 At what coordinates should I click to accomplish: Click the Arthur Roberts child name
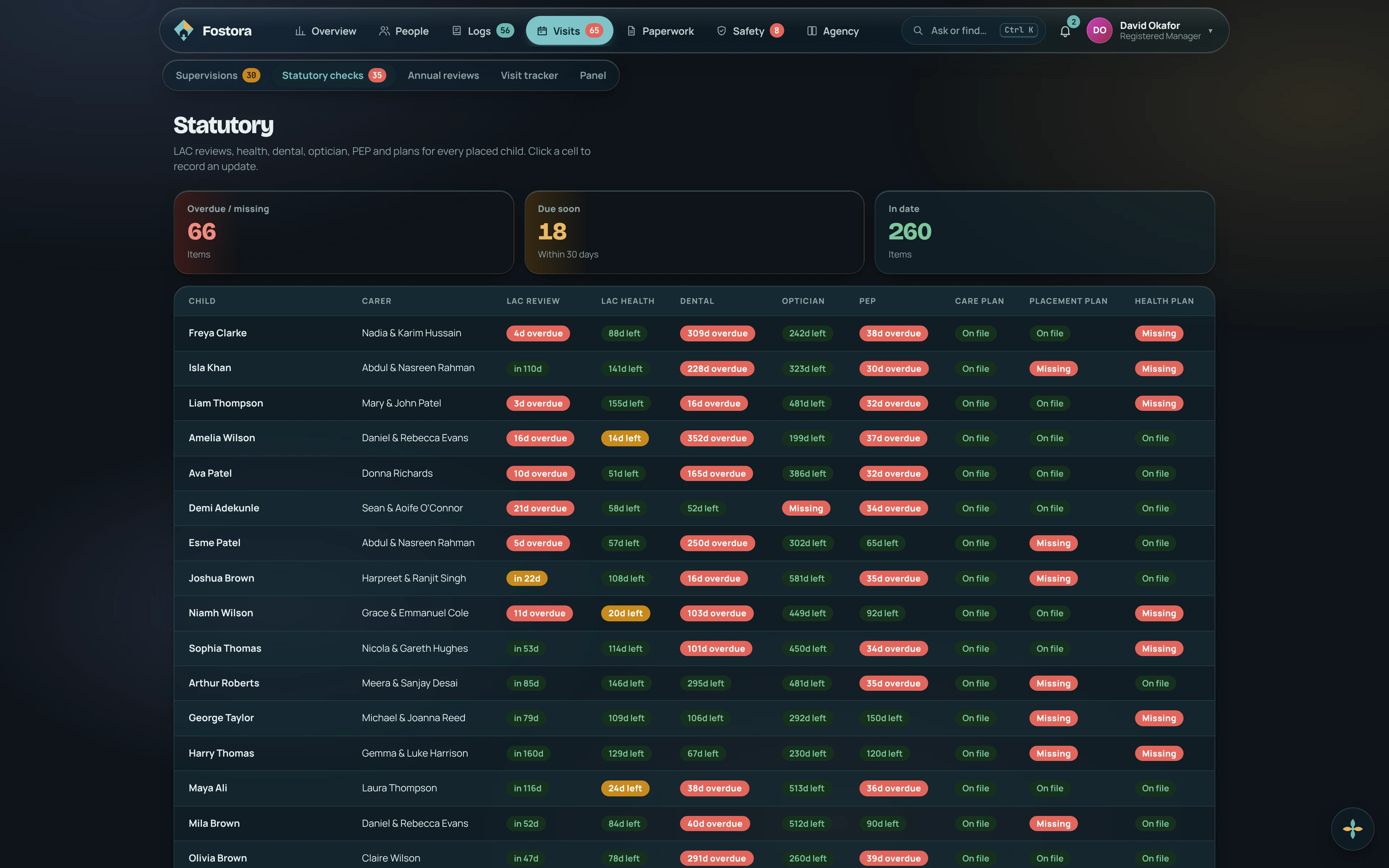coord(224,683)
